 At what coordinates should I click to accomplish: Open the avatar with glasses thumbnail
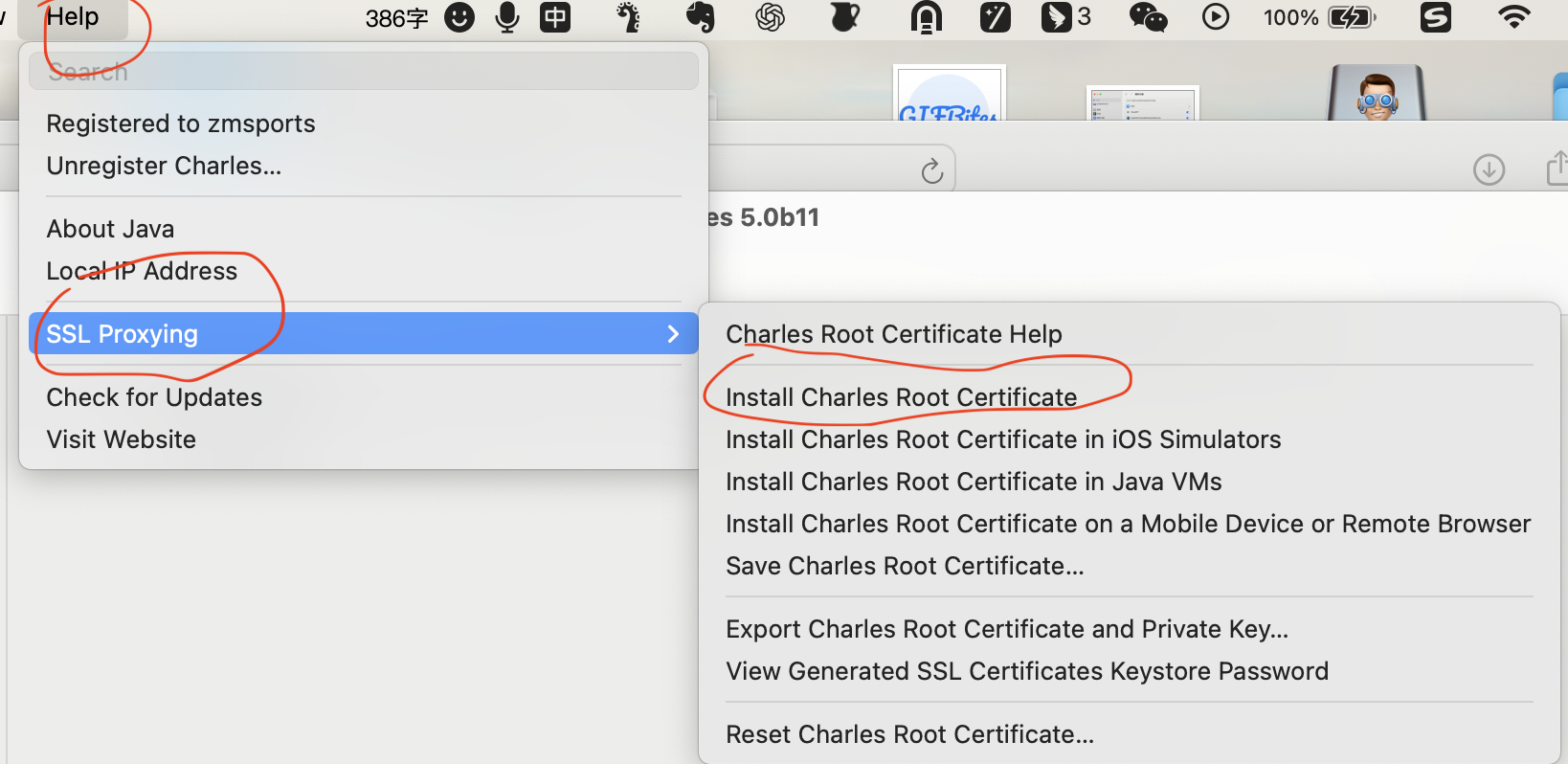coord(1378,93)
